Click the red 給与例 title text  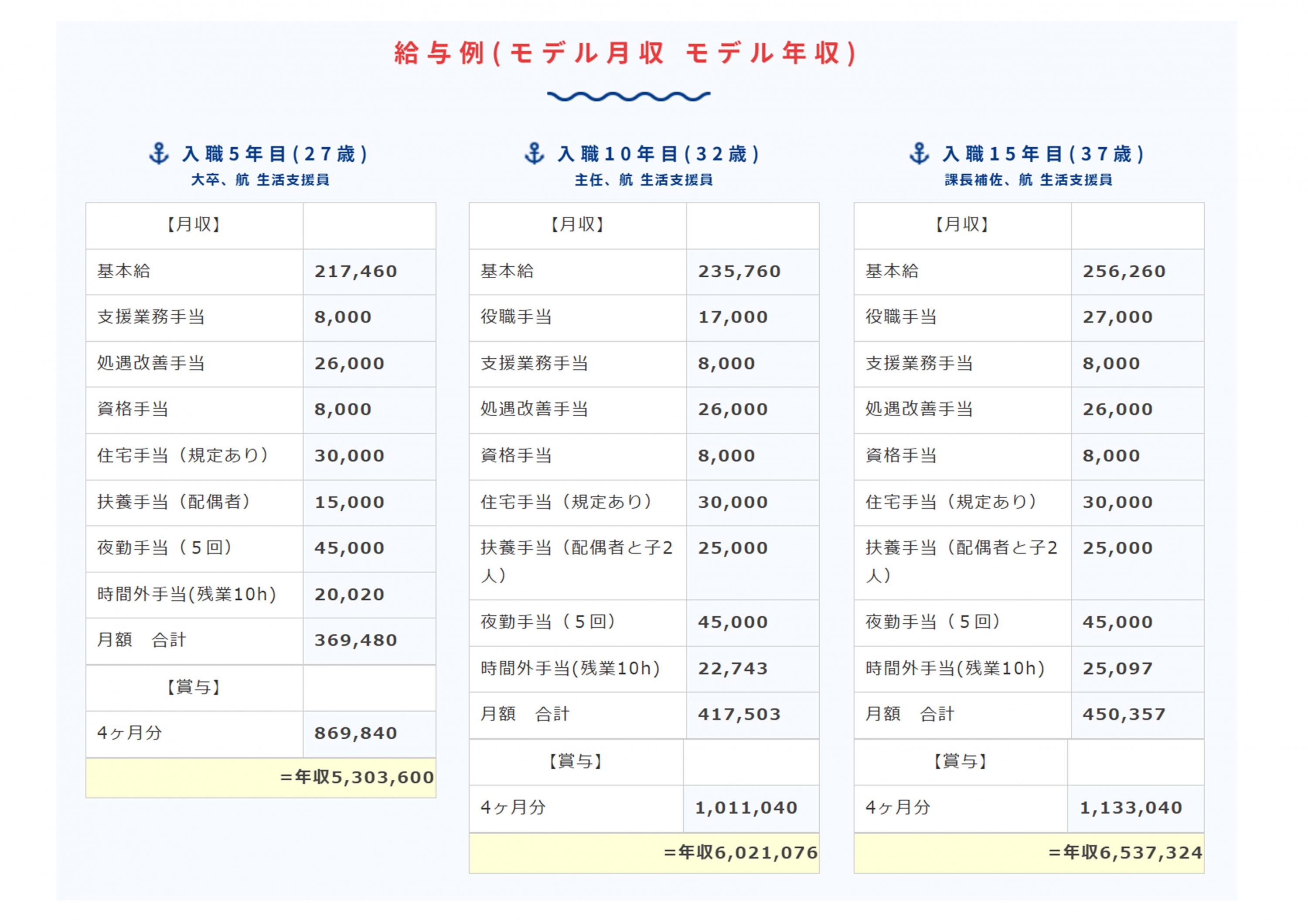tap(627, 54)
